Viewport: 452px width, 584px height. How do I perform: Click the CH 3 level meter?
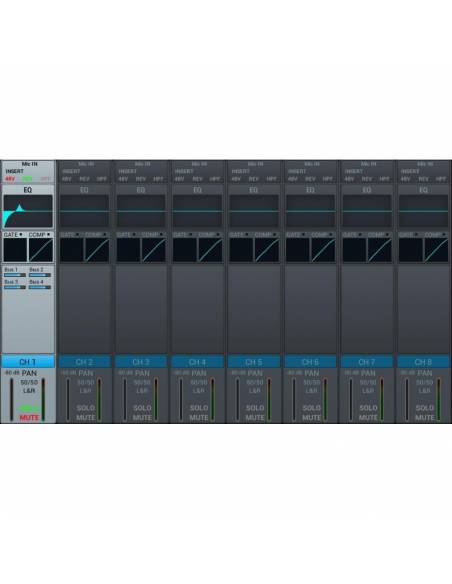pos(156,399)
